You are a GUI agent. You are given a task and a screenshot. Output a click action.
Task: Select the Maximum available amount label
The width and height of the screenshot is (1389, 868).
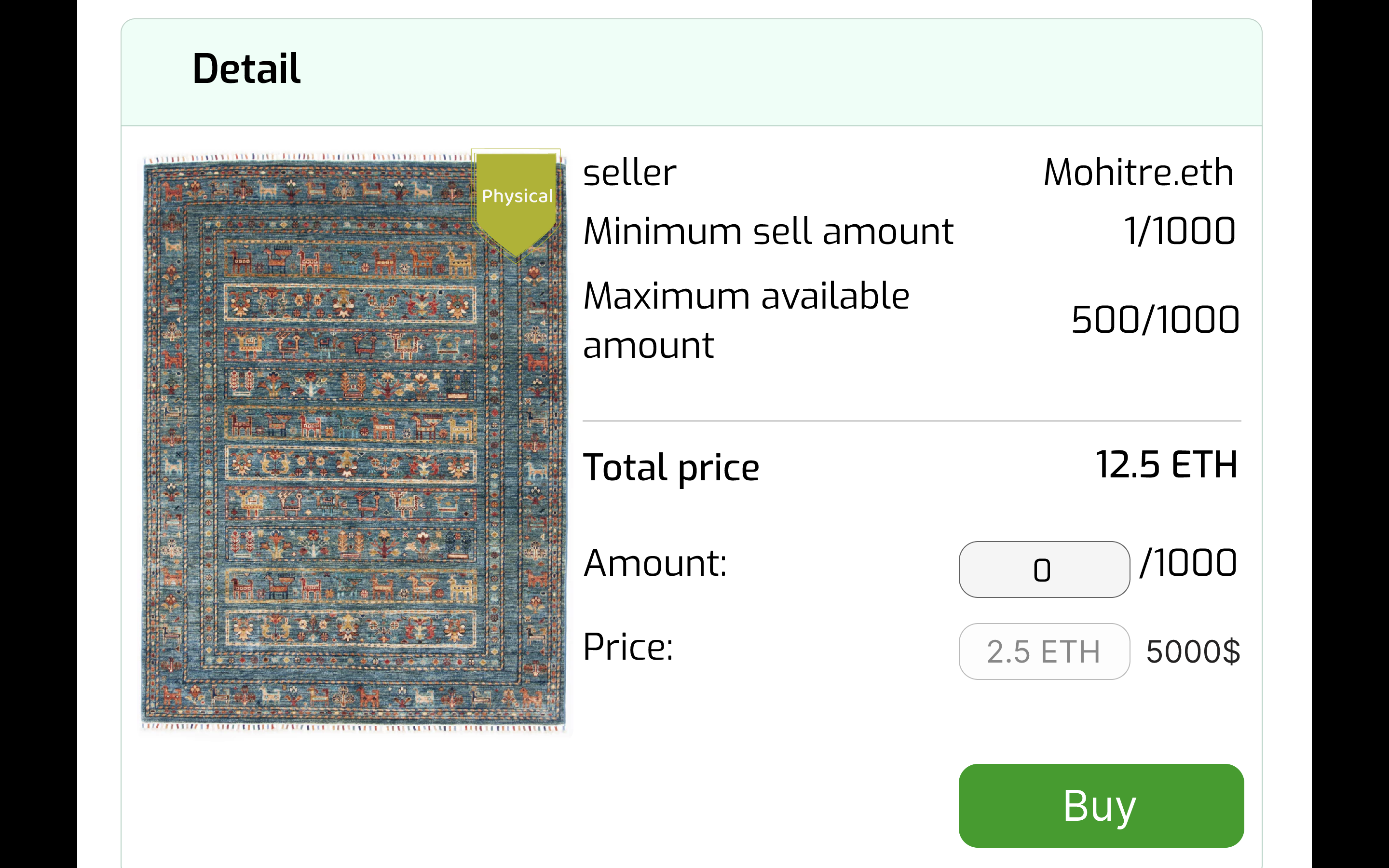[x=746, y=320]
